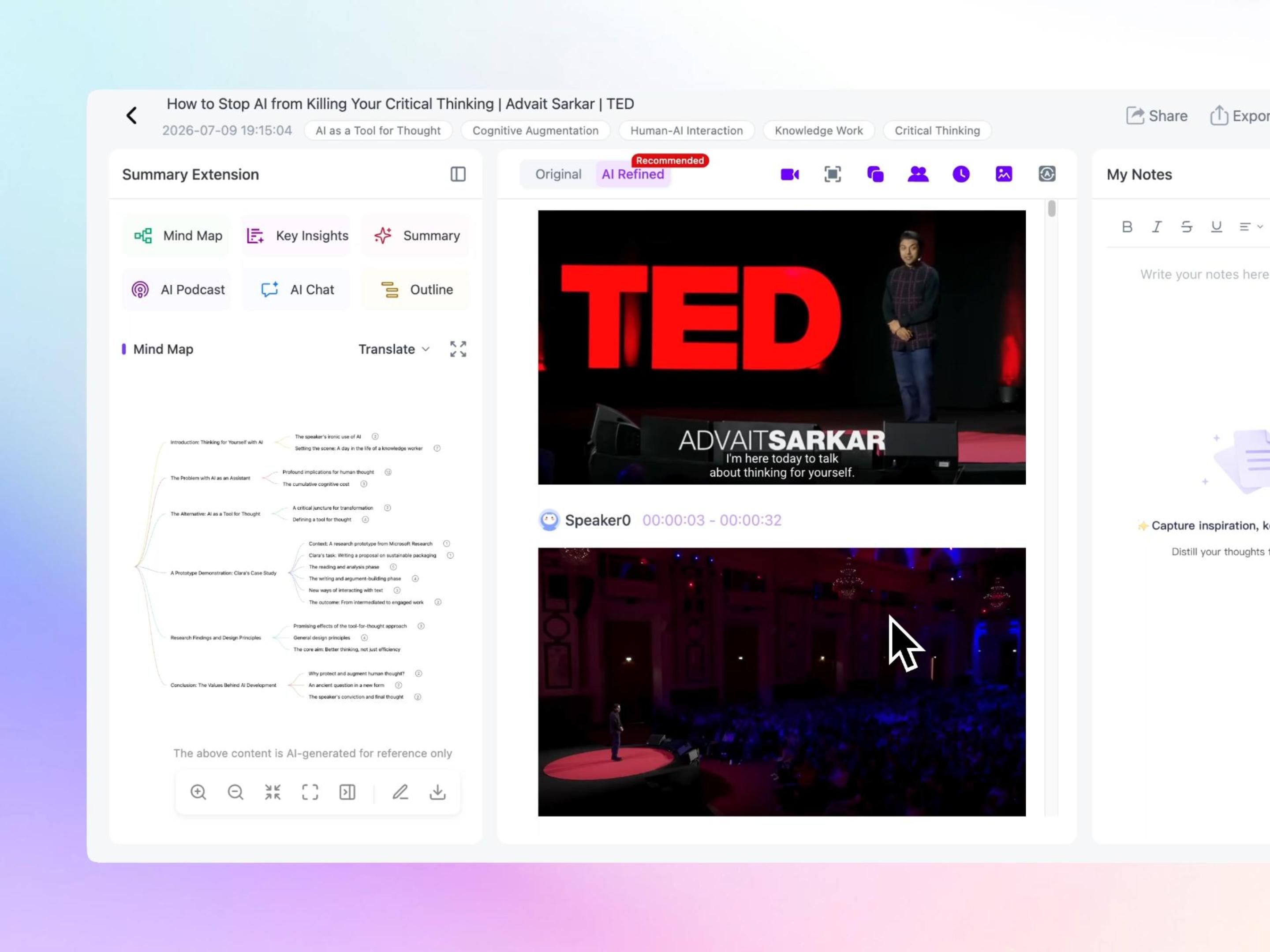Switch to the Original transcript tab

[558, 174]
